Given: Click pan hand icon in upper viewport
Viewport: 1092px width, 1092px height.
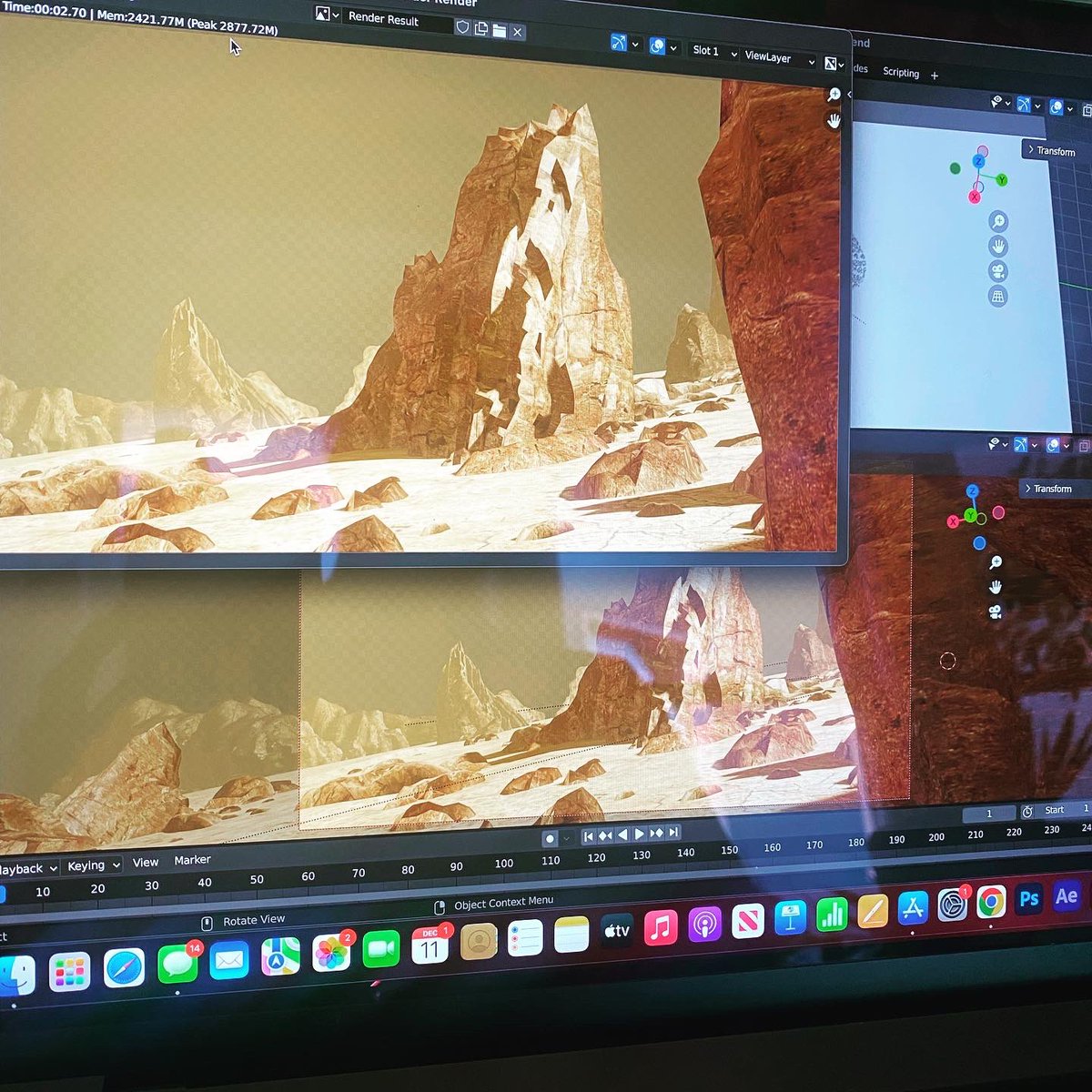Looking at the screenshot, I should pyautogui.click(x=997, y=247).
